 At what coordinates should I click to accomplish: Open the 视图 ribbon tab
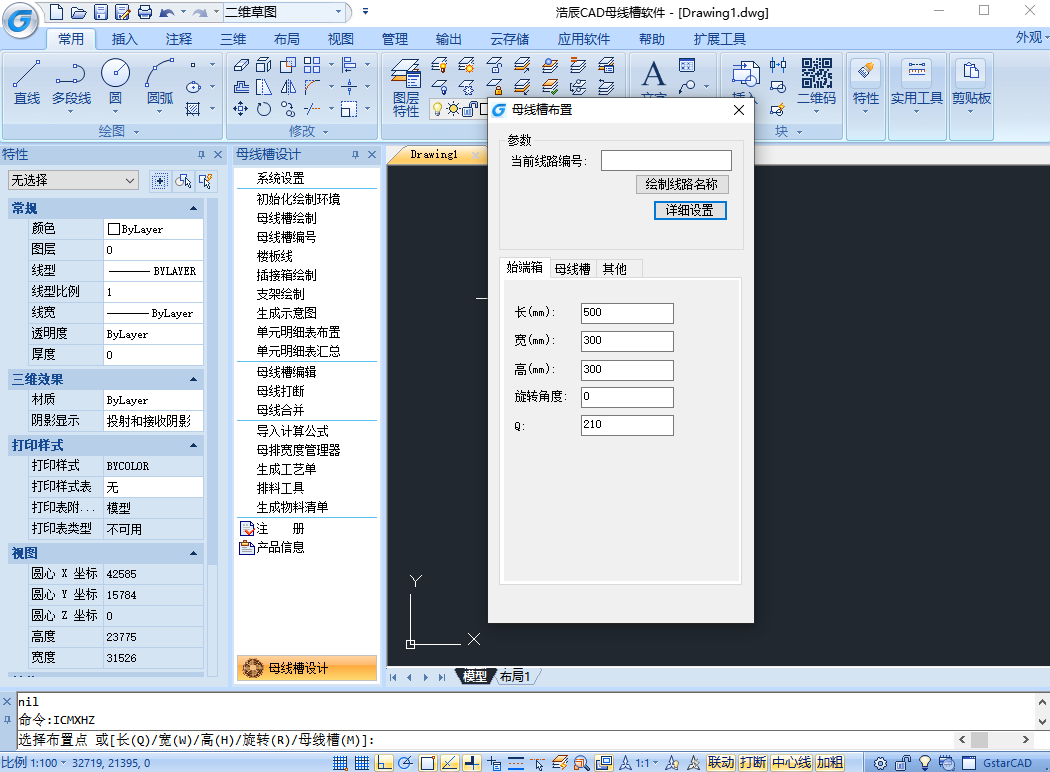pyautogui.click(x=340, y=39)
